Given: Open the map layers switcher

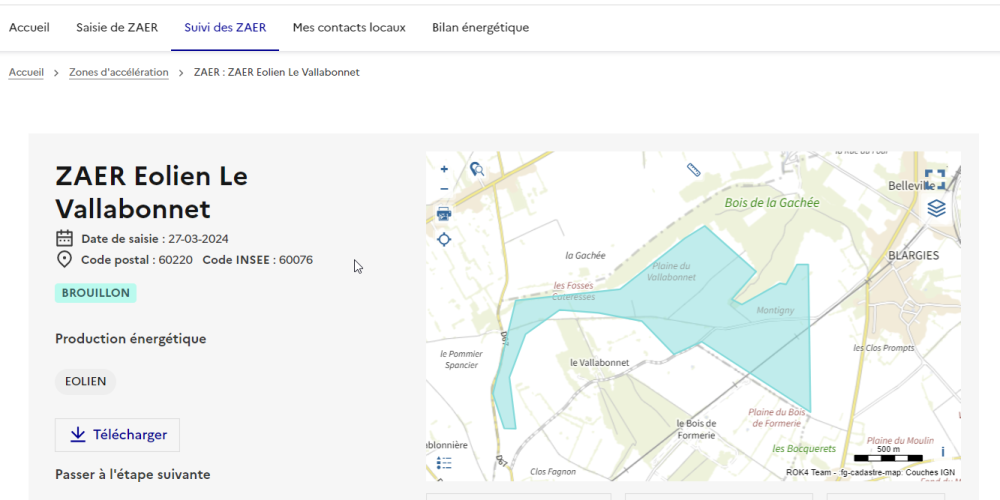Looking at the screenshot, I should [x=935, y=208].
